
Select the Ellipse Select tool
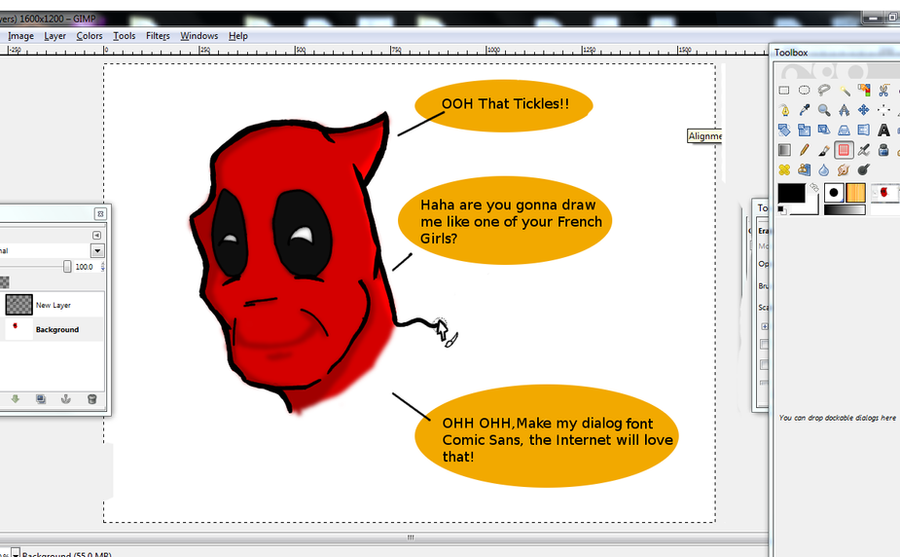pos(804,90)
